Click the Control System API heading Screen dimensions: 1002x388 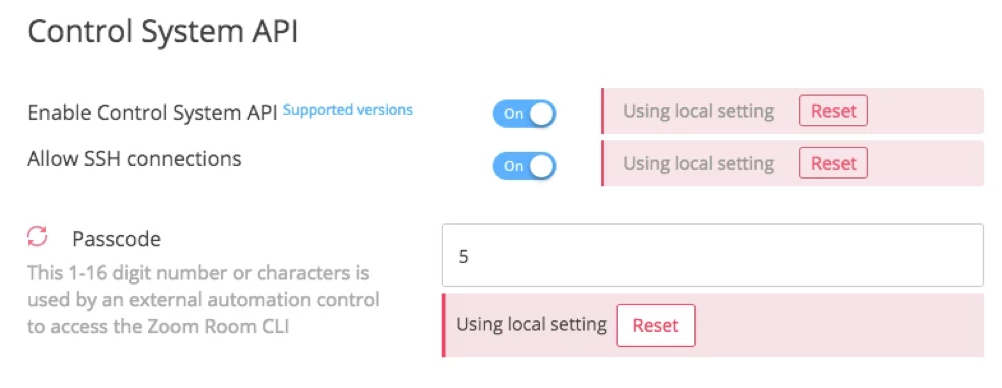click(x=162, y=32)
